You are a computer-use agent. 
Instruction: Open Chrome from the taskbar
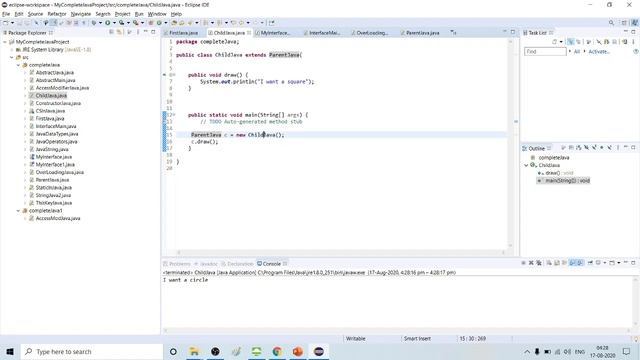(277, 351)
